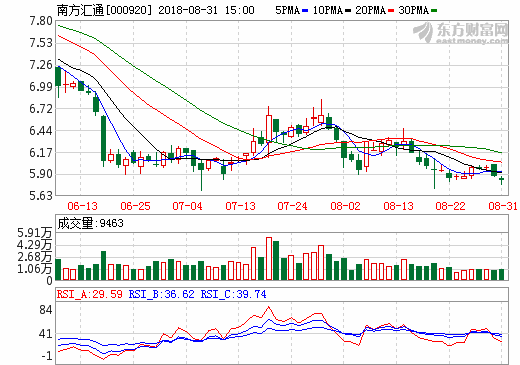Click the black 10PMA legend color swatch

pyautogui.click(x=348, y=11)
